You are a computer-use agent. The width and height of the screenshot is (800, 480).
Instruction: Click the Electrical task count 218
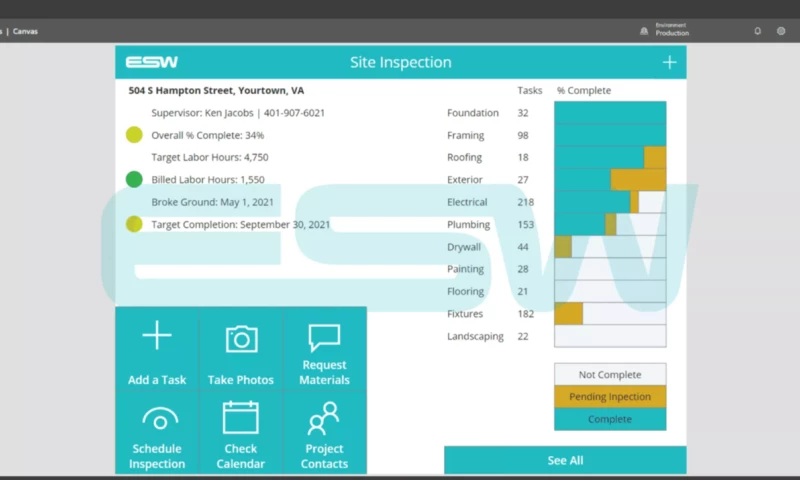tap(526, 202)
